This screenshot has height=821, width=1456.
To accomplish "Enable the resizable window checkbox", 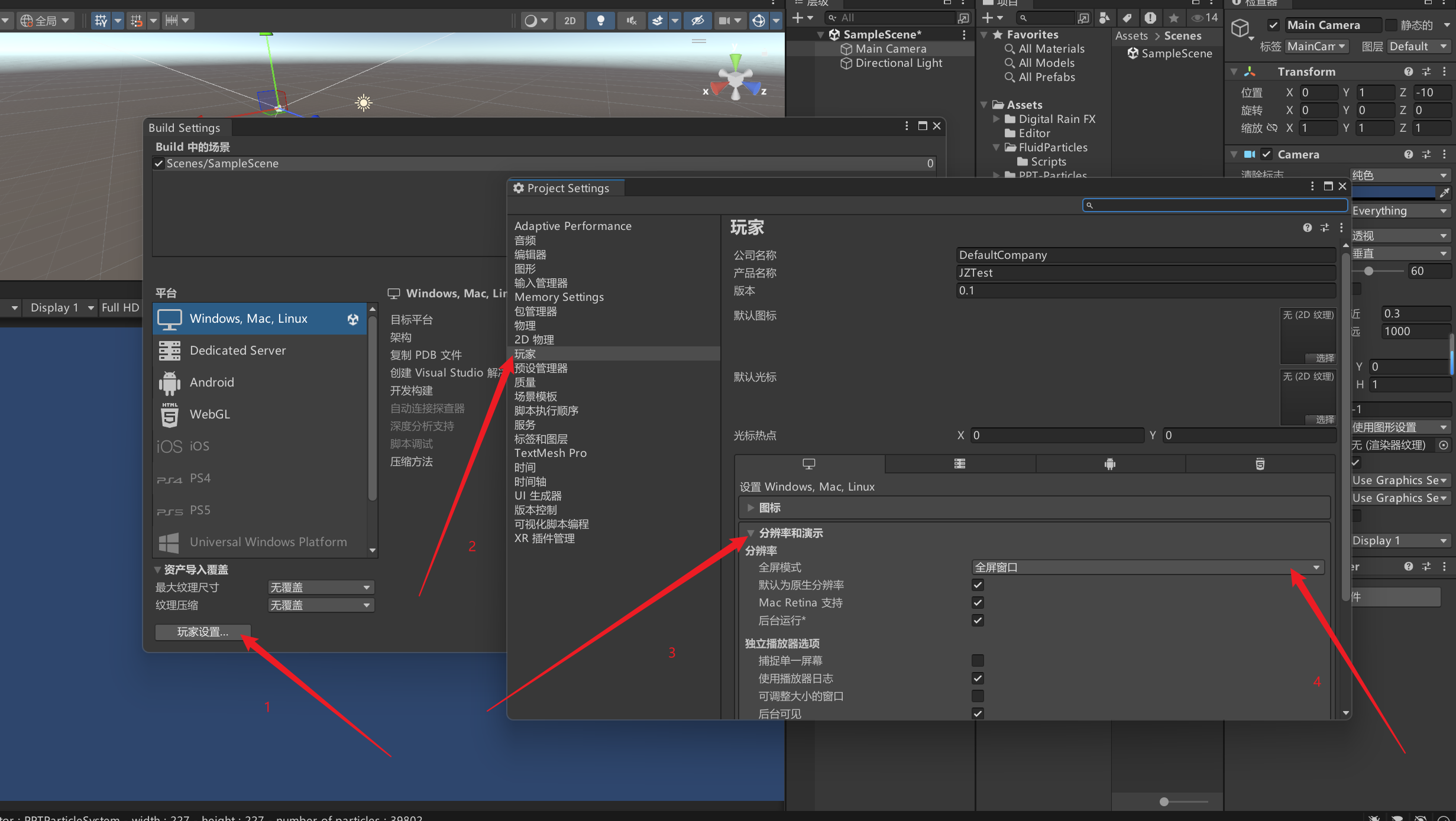I will coord(978,696).
